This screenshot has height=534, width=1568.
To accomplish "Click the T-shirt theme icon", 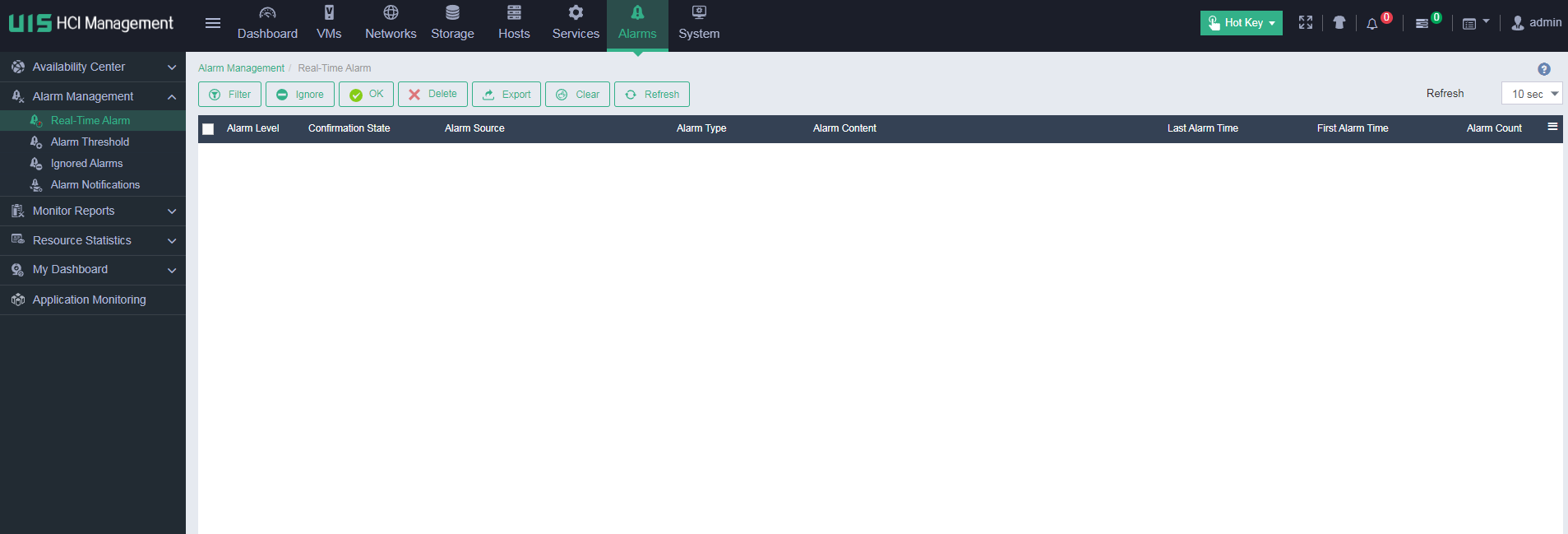I will tap(1339, 23).
